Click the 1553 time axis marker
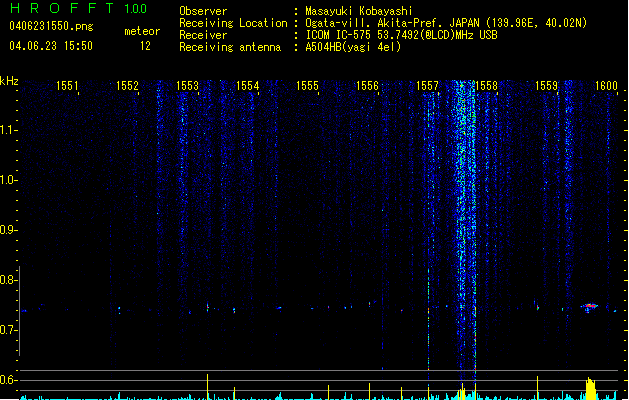The image size is (629, 400). pos(187,86)
